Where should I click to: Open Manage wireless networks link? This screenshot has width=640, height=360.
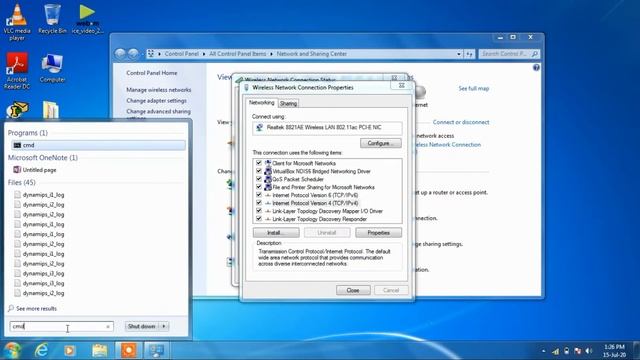pos(158,90)
